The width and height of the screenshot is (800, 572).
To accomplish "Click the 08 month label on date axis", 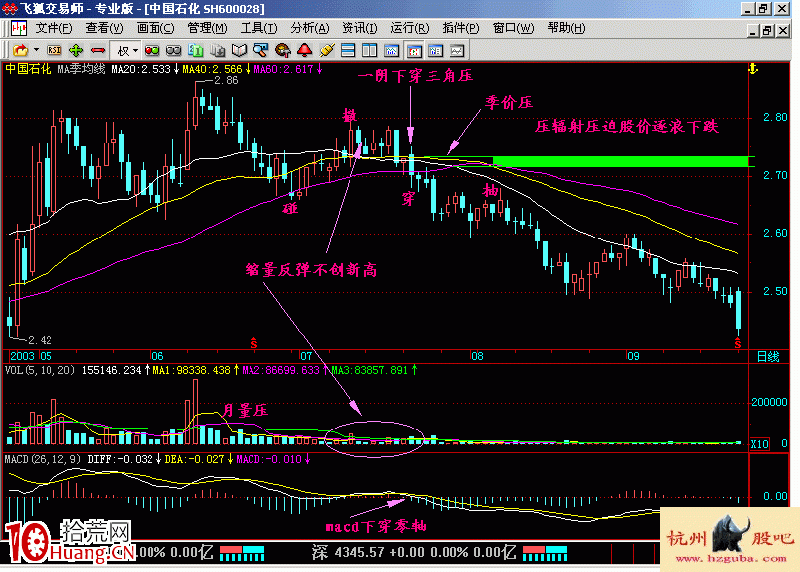I will (x=477, y=356).
